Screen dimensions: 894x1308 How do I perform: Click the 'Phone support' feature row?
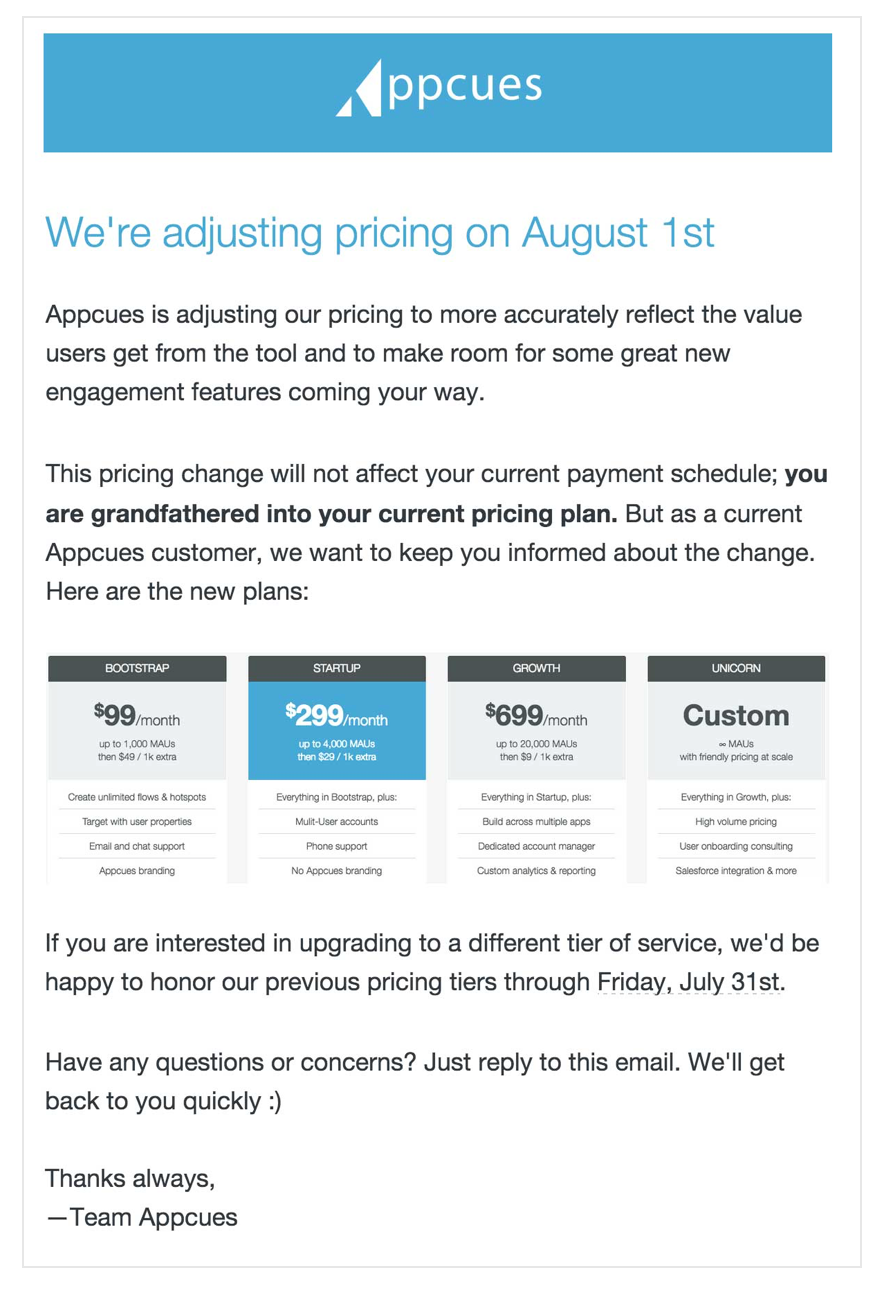click(x=337, y=846)
